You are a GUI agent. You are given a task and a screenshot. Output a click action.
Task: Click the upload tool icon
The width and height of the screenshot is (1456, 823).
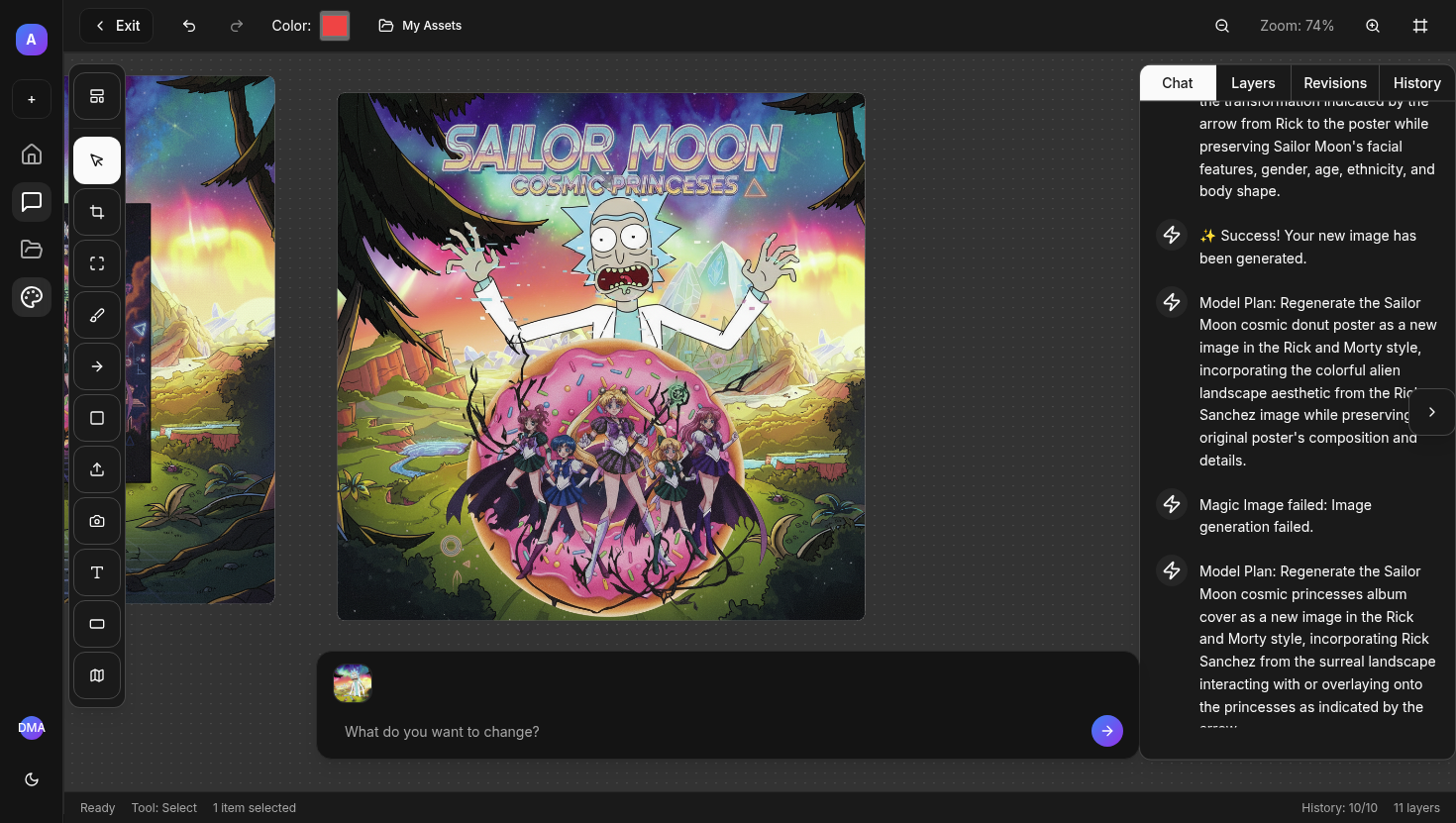(x=97, y=469)
